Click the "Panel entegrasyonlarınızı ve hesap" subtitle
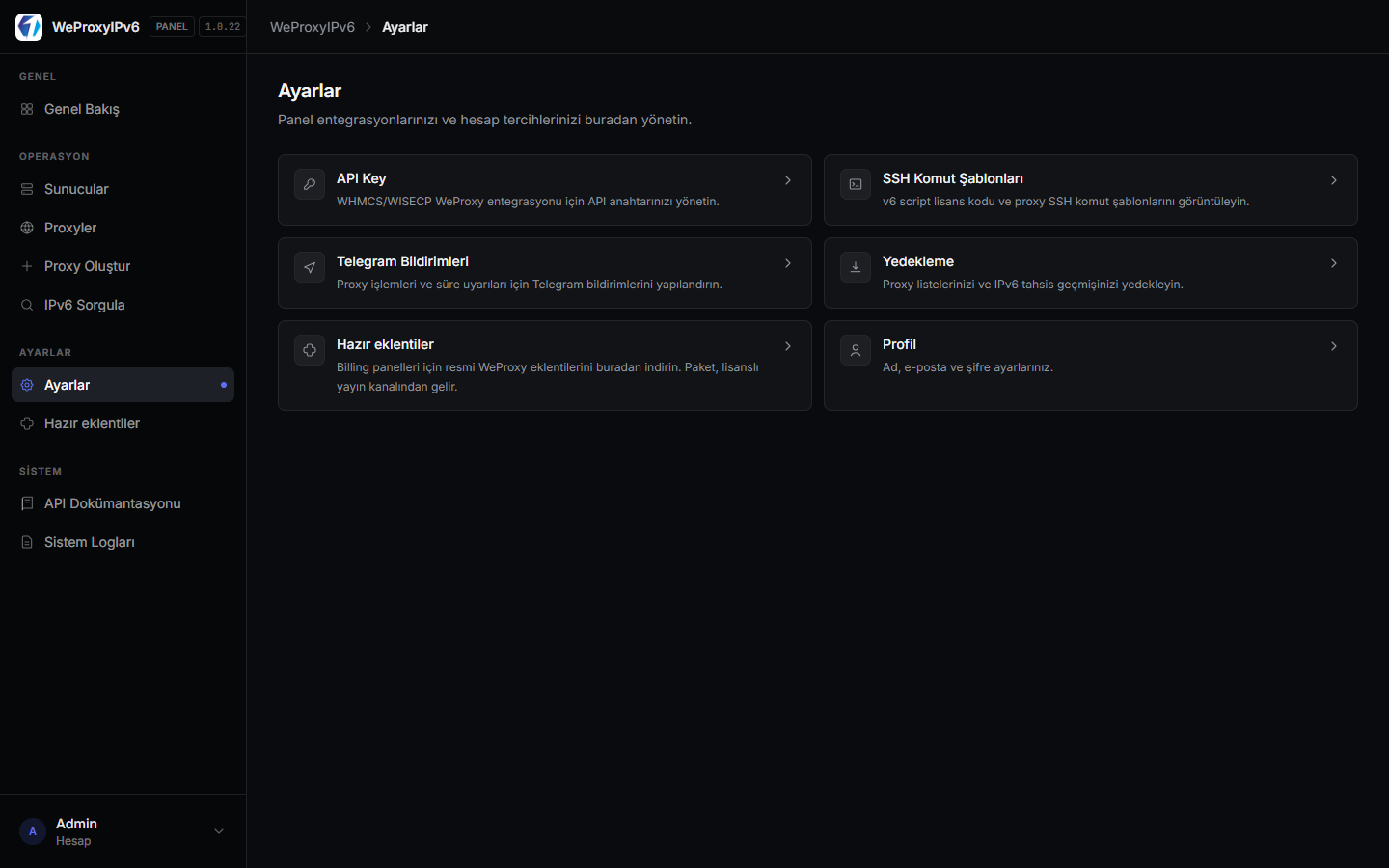1389x868 pixels. (485, 120)
